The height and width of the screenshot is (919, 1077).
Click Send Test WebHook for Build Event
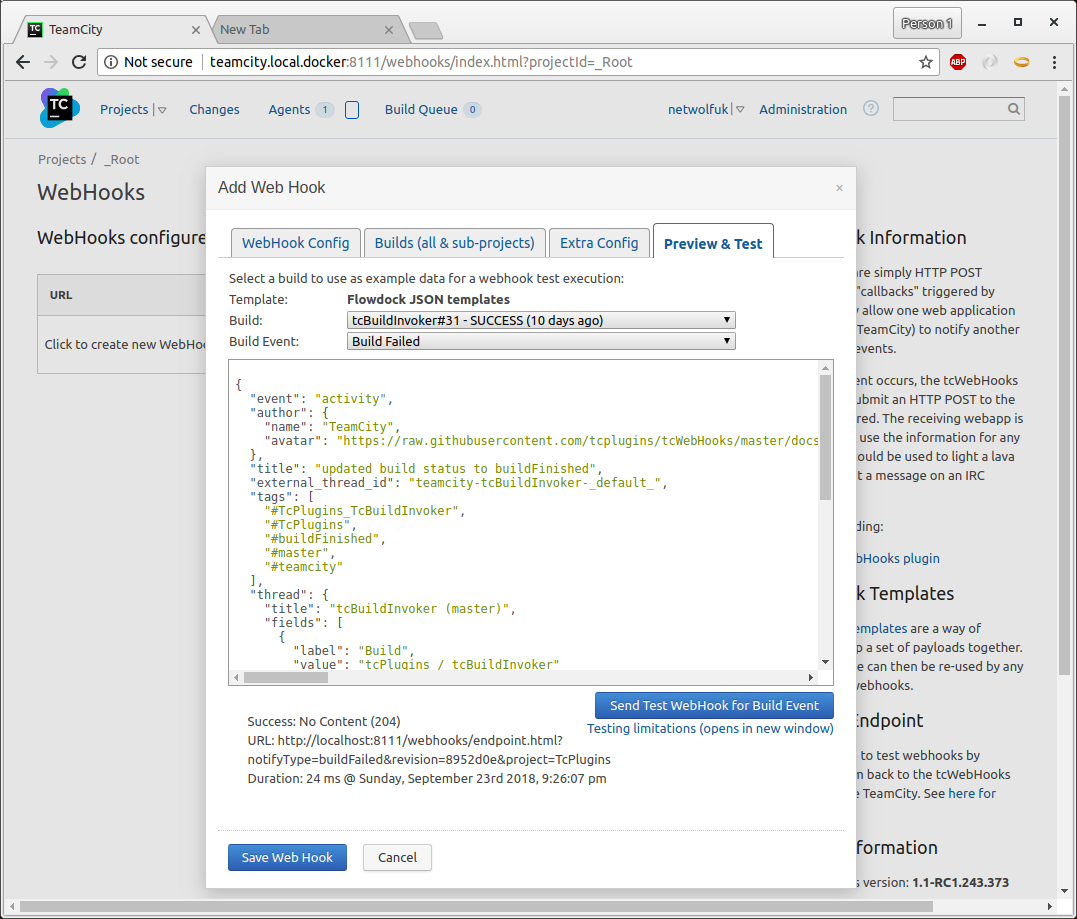[x=714, y=705]
